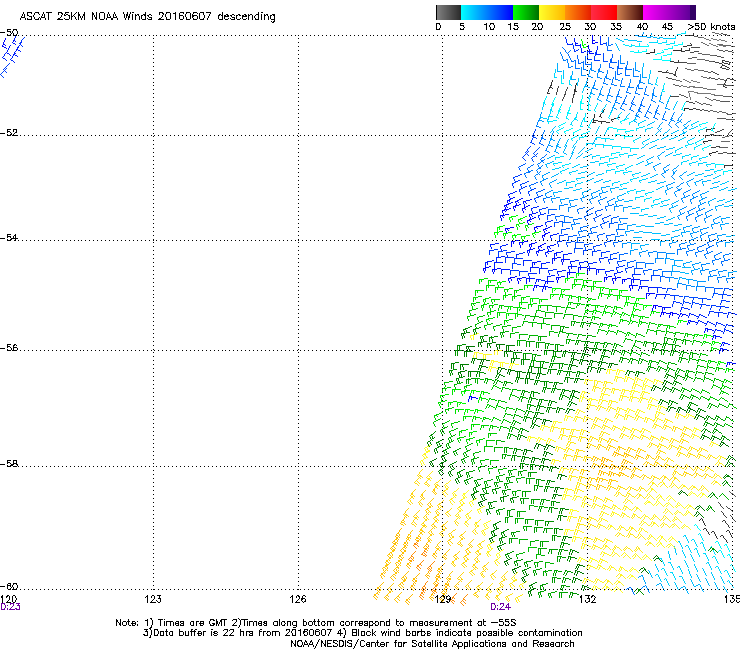Click the 'Times are GMT' note line
This screenshot has height=650, width=740.
coord(315,623)
